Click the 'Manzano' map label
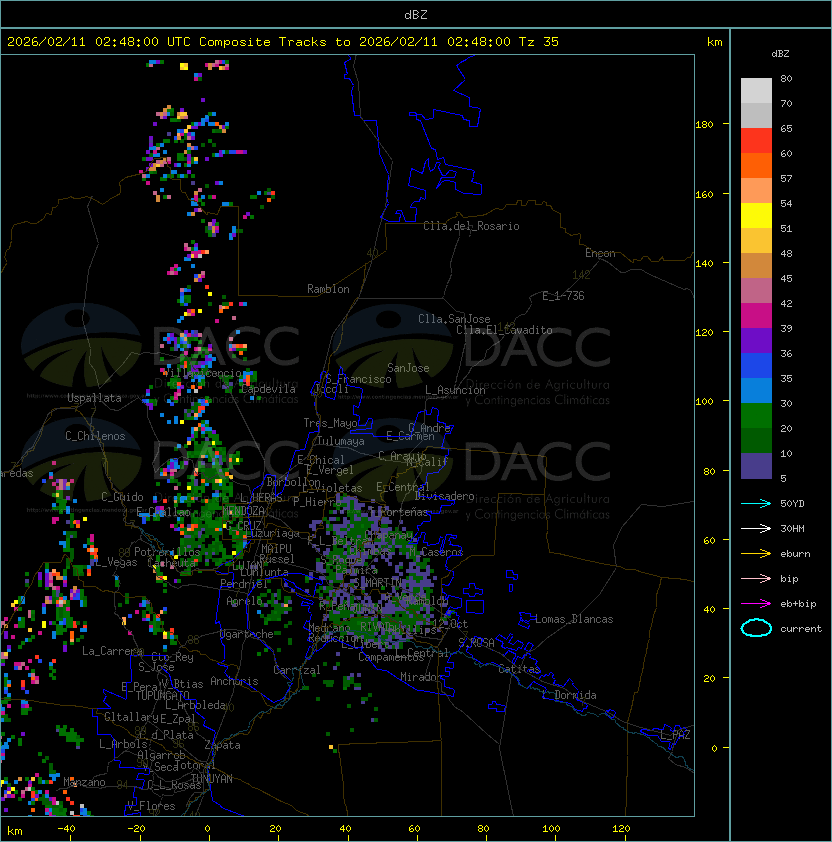The width and height of the screenshot is (832, 842). [x=84, y=782]
